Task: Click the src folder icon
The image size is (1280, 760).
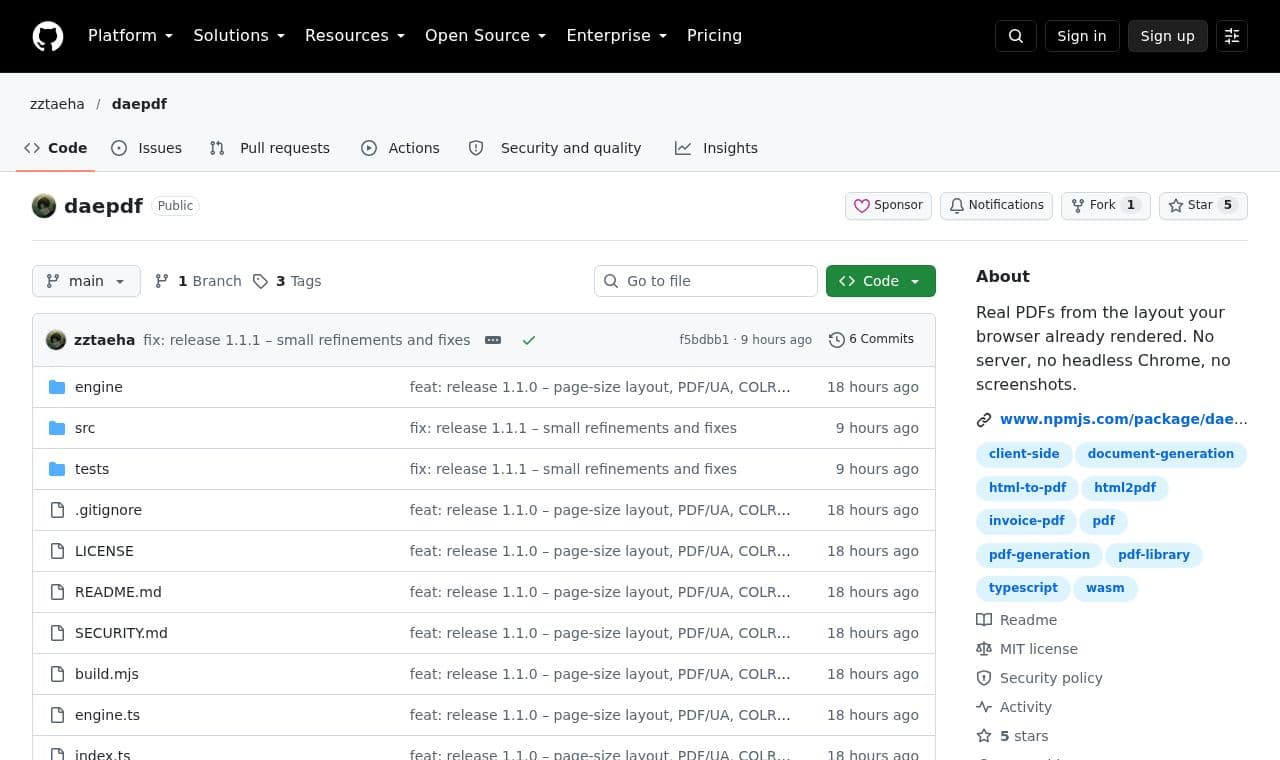Action: (x=57, y=428)
